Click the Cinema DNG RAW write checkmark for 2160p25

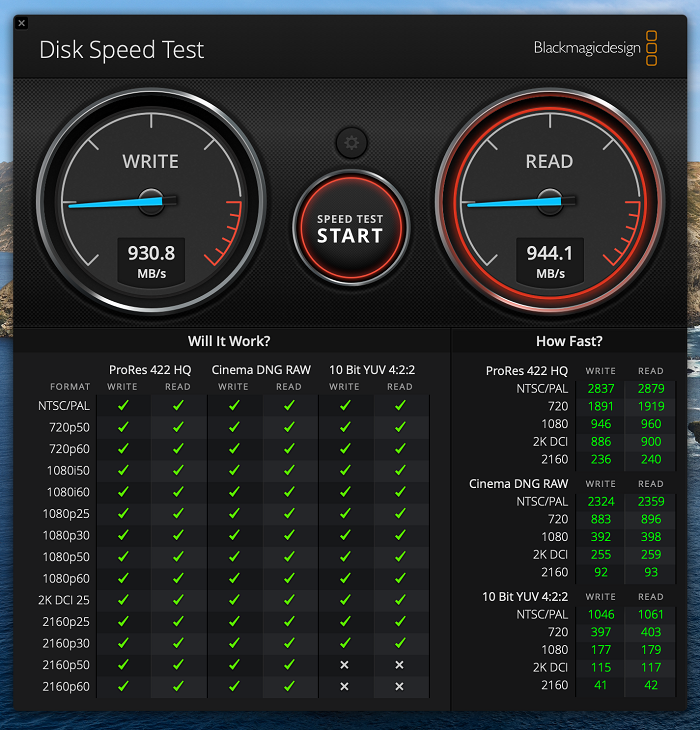click(x=234, y=621)
